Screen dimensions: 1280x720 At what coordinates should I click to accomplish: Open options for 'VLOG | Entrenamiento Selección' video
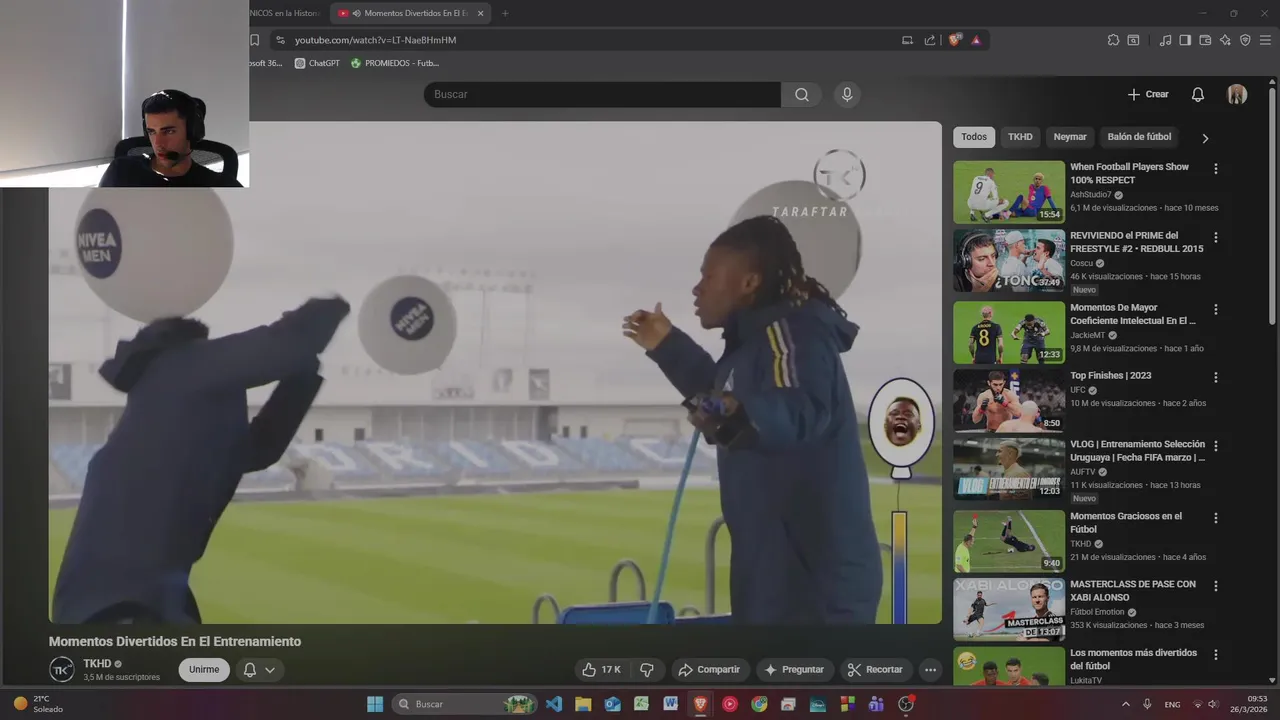click(x=1216, y=446)
